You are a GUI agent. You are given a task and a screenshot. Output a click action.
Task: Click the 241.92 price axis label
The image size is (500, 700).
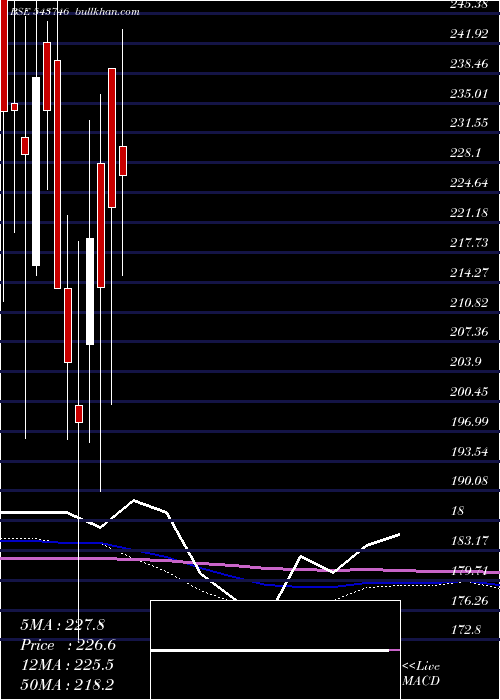click(469, 34)
